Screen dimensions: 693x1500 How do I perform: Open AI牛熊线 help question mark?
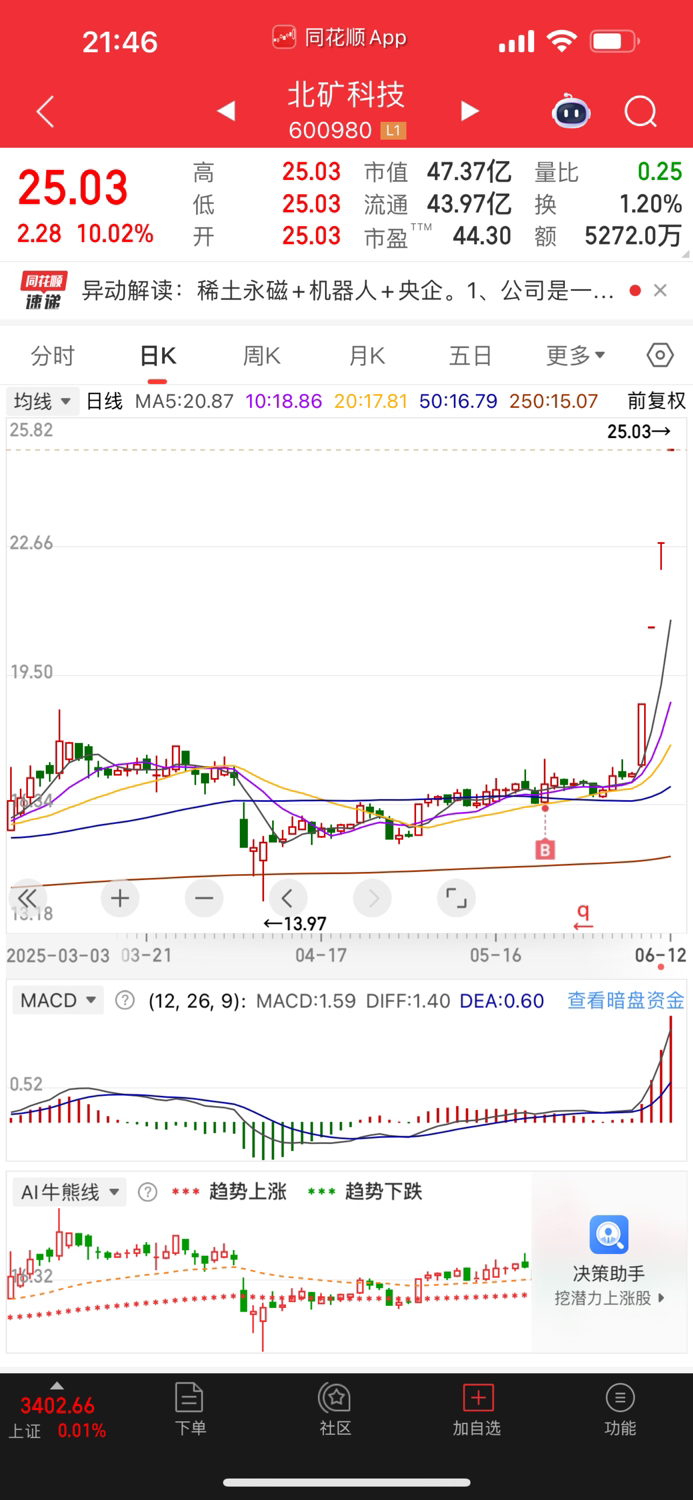[147, 1192]
